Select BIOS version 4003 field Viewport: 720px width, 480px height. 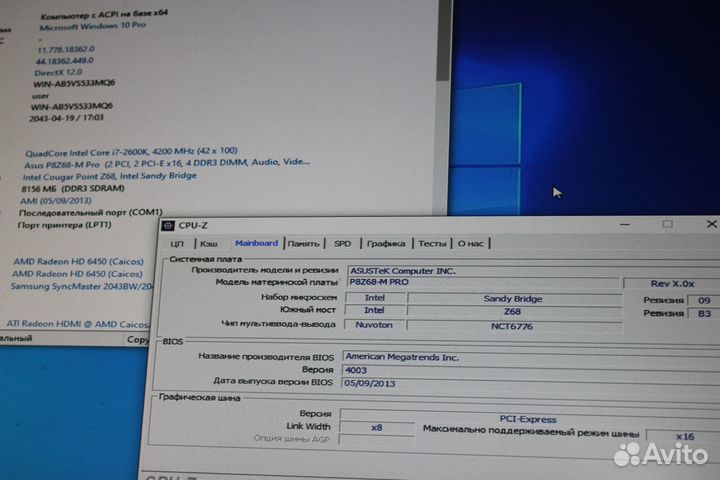point(530,370)
